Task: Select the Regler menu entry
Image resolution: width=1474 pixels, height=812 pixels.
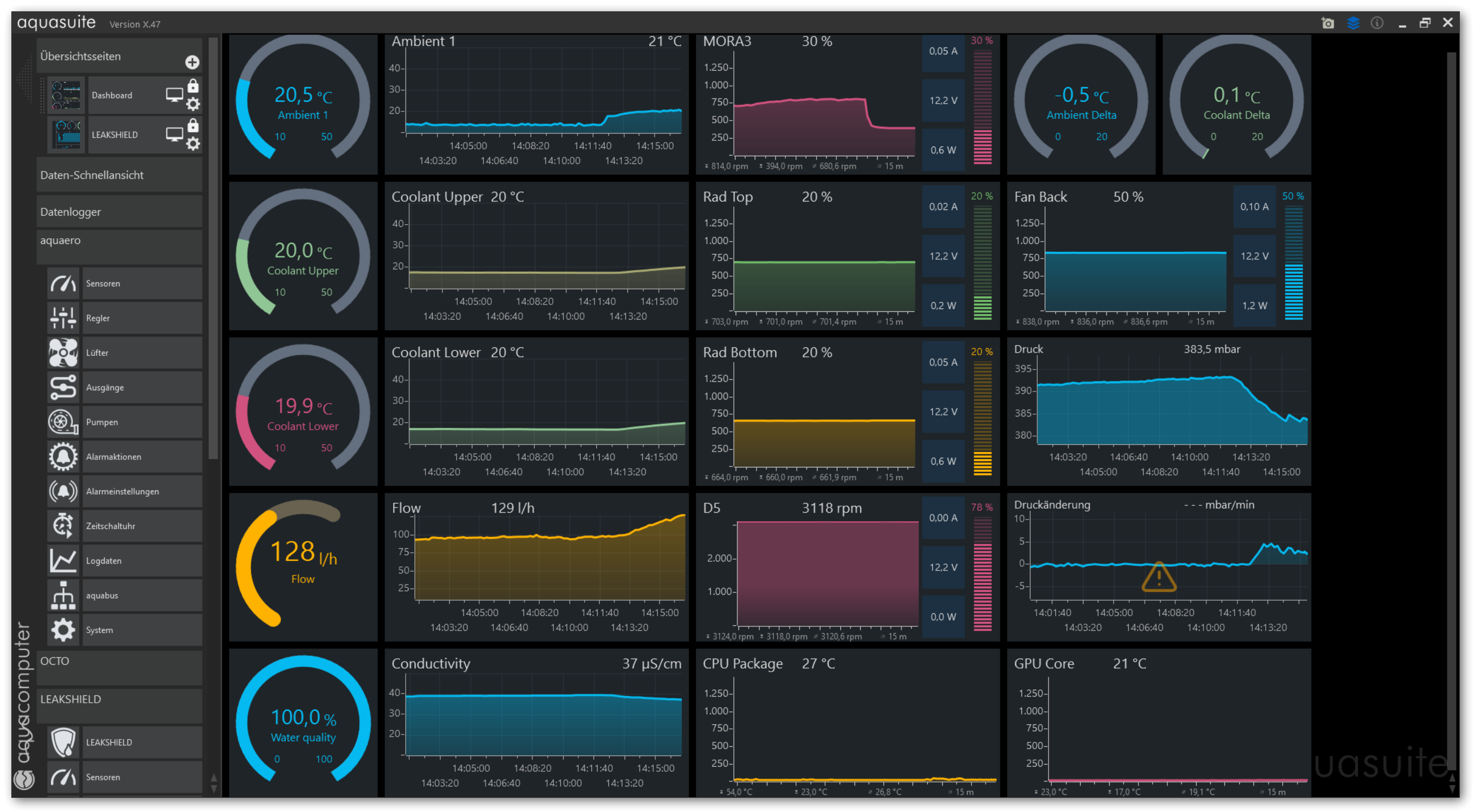Action: pyautogui.click(x=142, y=318)
